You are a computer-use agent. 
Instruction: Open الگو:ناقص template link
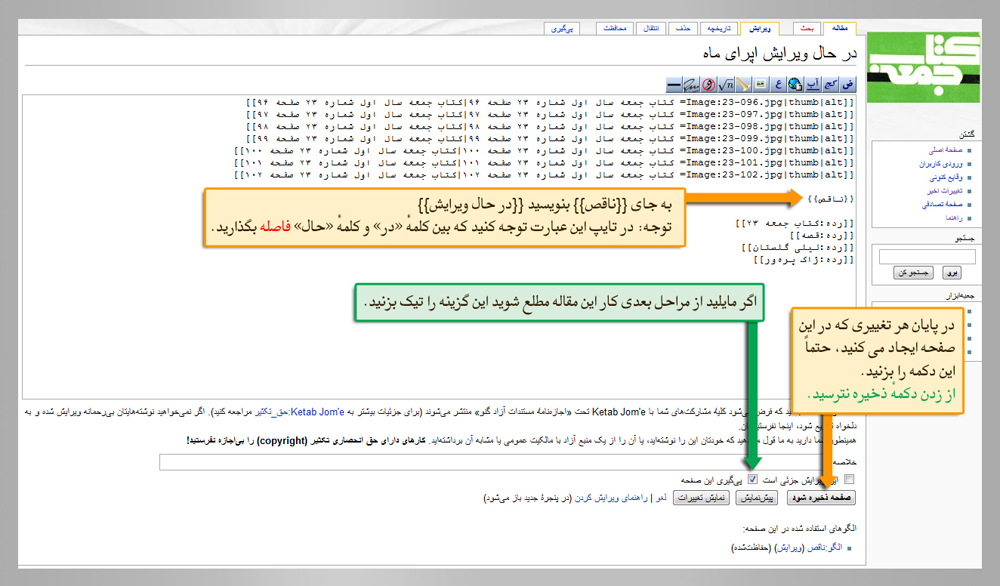(x=825, y=548)
